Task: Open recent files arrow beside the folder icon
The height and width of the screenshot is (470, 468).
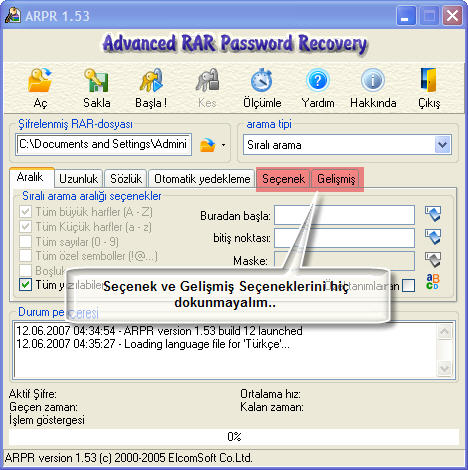Action: pyautogui.click(x=223, y=145)
